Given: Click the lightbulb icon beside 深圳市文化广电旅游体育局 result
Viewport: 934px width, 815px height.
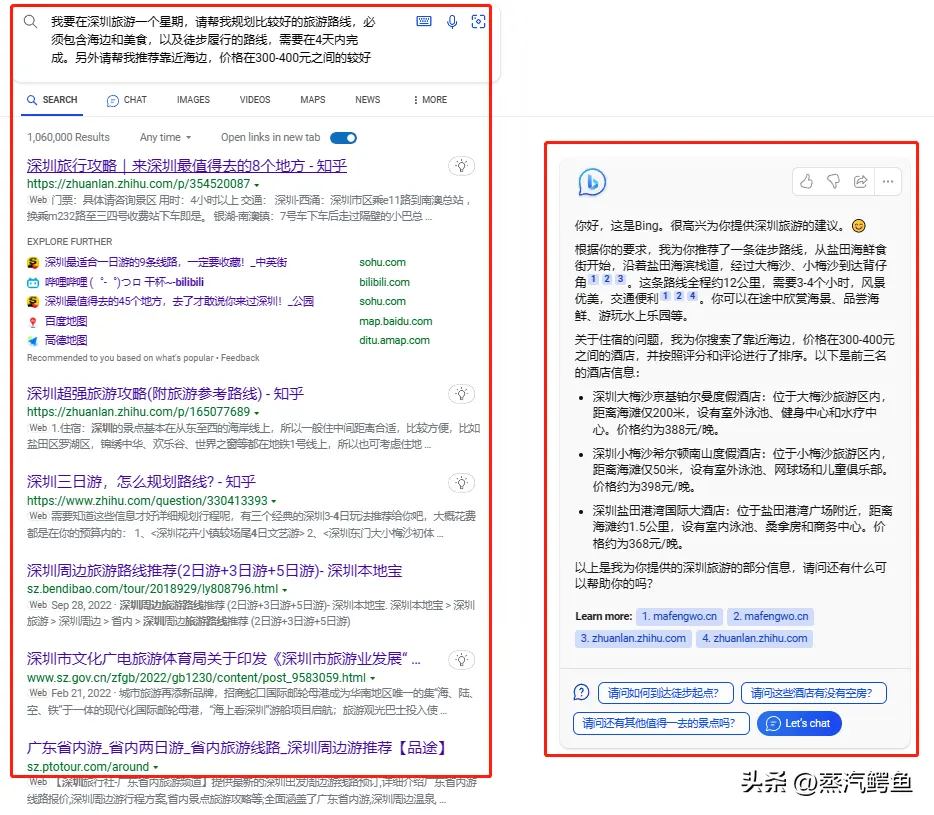Looking at the screenshot, I should pyautogui.click(x=462, y=660).
